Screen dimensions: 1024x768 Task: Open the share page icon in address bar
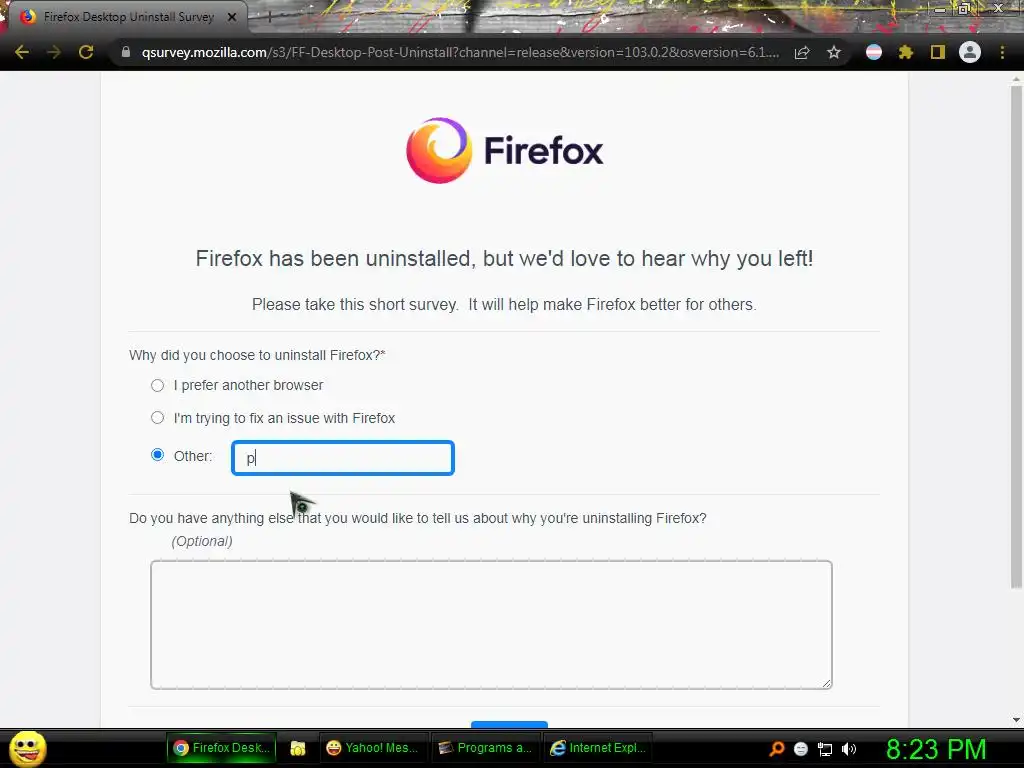click(x=802, y=52)
